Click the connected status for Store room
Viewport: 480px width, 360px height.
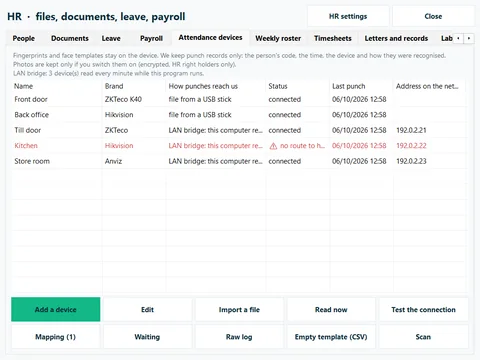click(x=285, y=161)
